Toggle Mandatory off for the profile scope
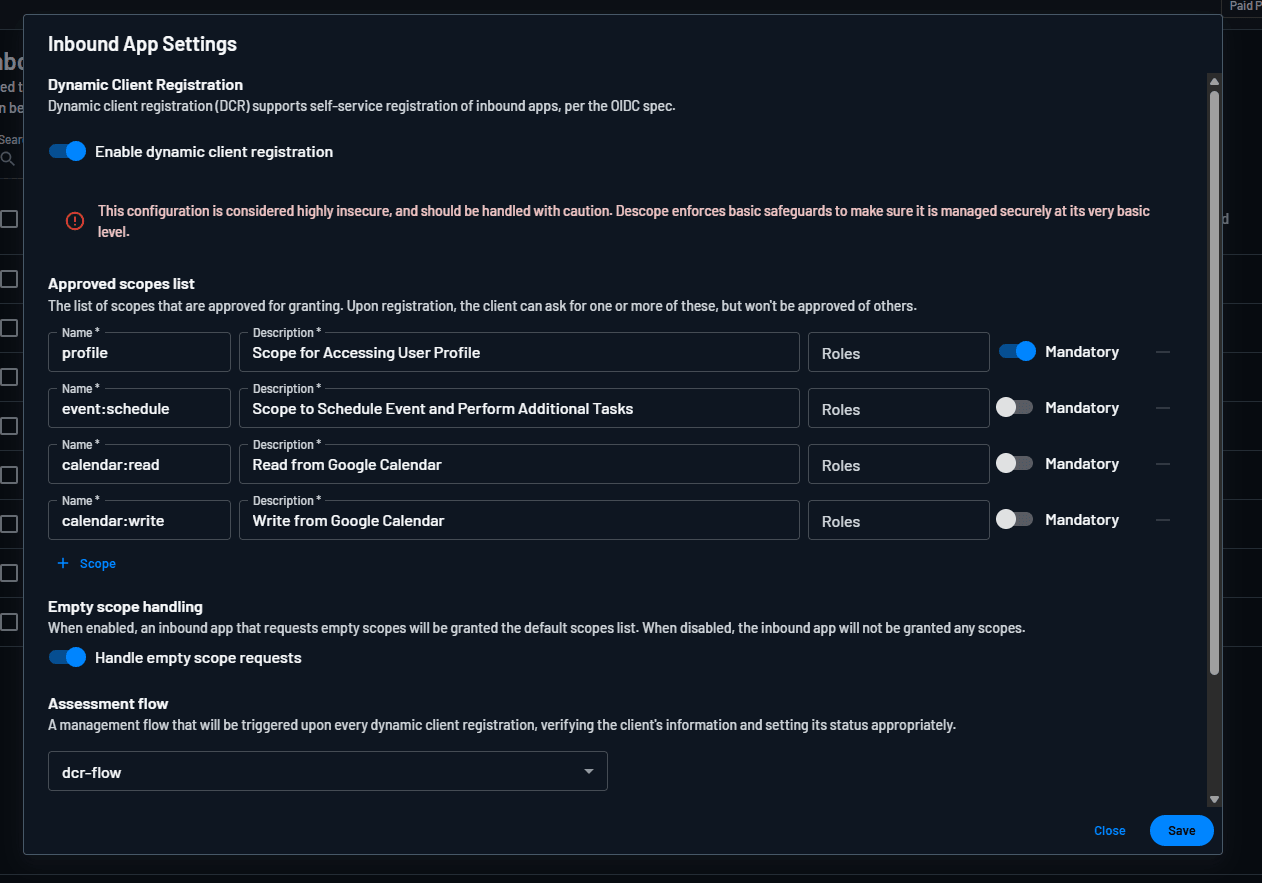1262x883 pixels. click(1017, 351)
